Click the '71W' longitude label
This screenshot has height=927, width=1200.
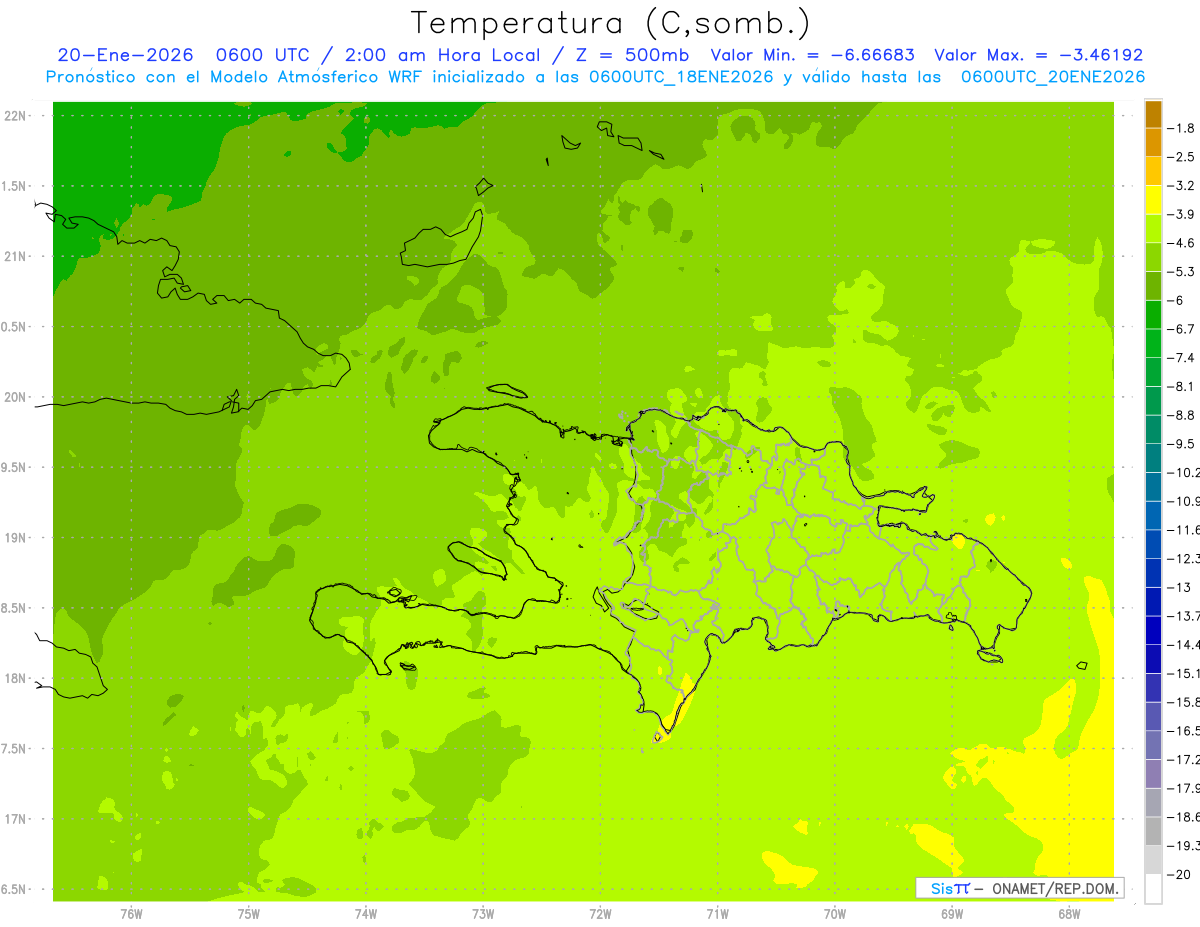coord(717,914)
